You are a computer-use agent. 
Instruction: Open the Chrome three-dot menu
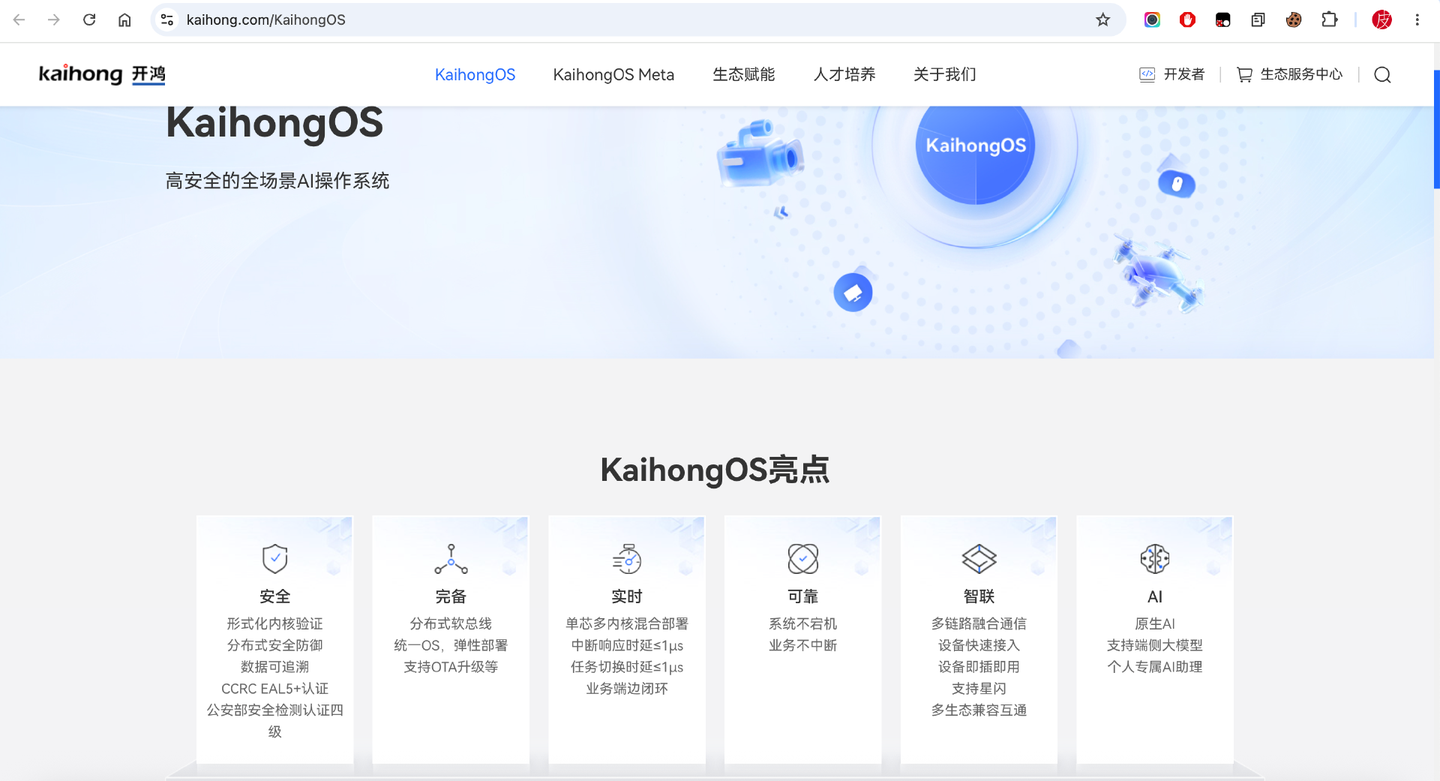[x=1417, y=20]
